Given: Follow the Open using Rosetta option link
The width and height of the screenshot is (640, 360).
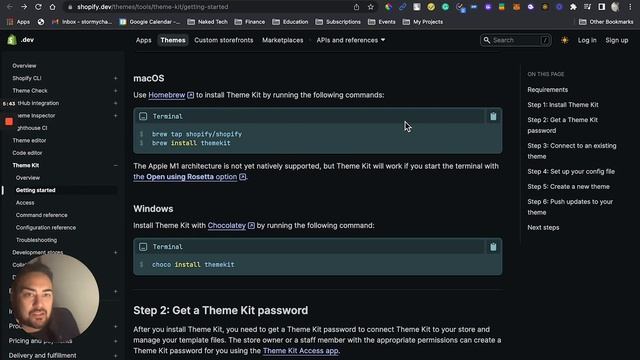Looking at the screenshot, I should (185, 177).
